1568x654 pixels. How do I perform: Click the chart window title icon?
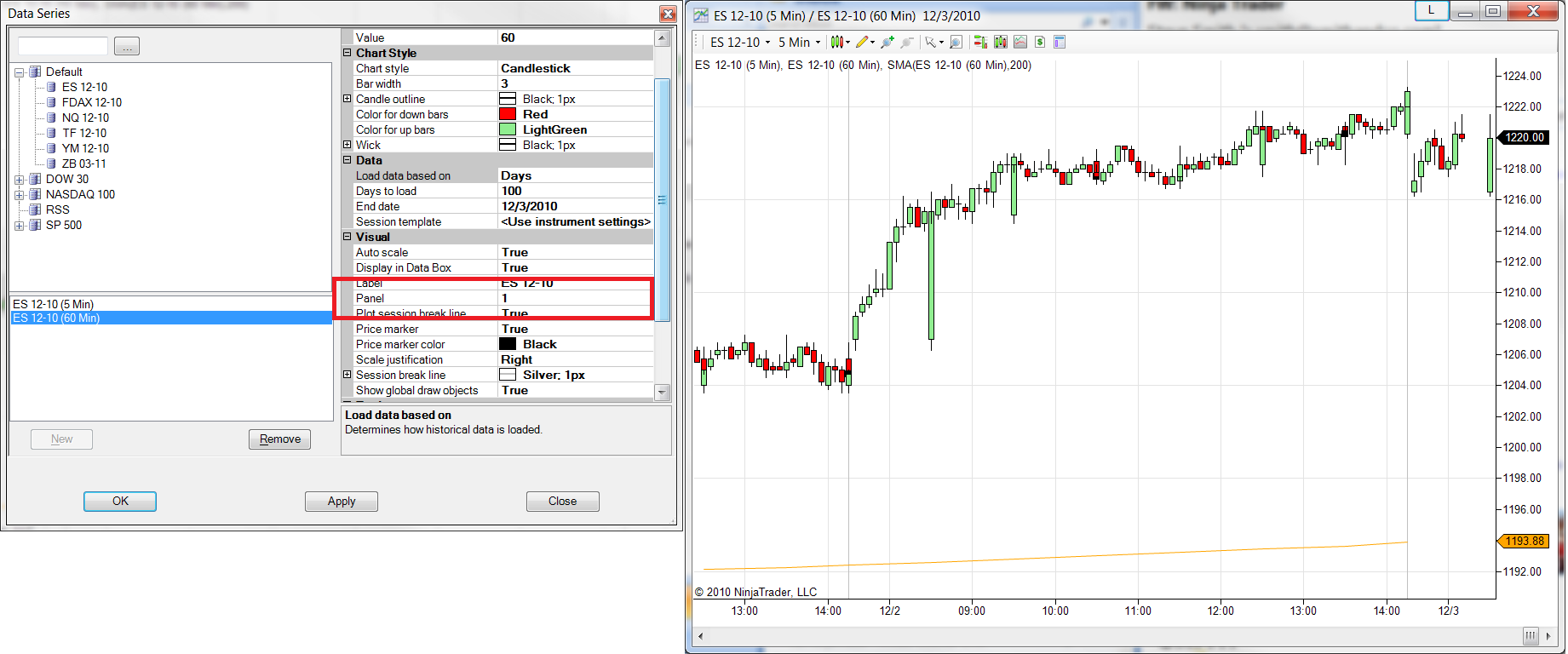(x=701, y=15)
